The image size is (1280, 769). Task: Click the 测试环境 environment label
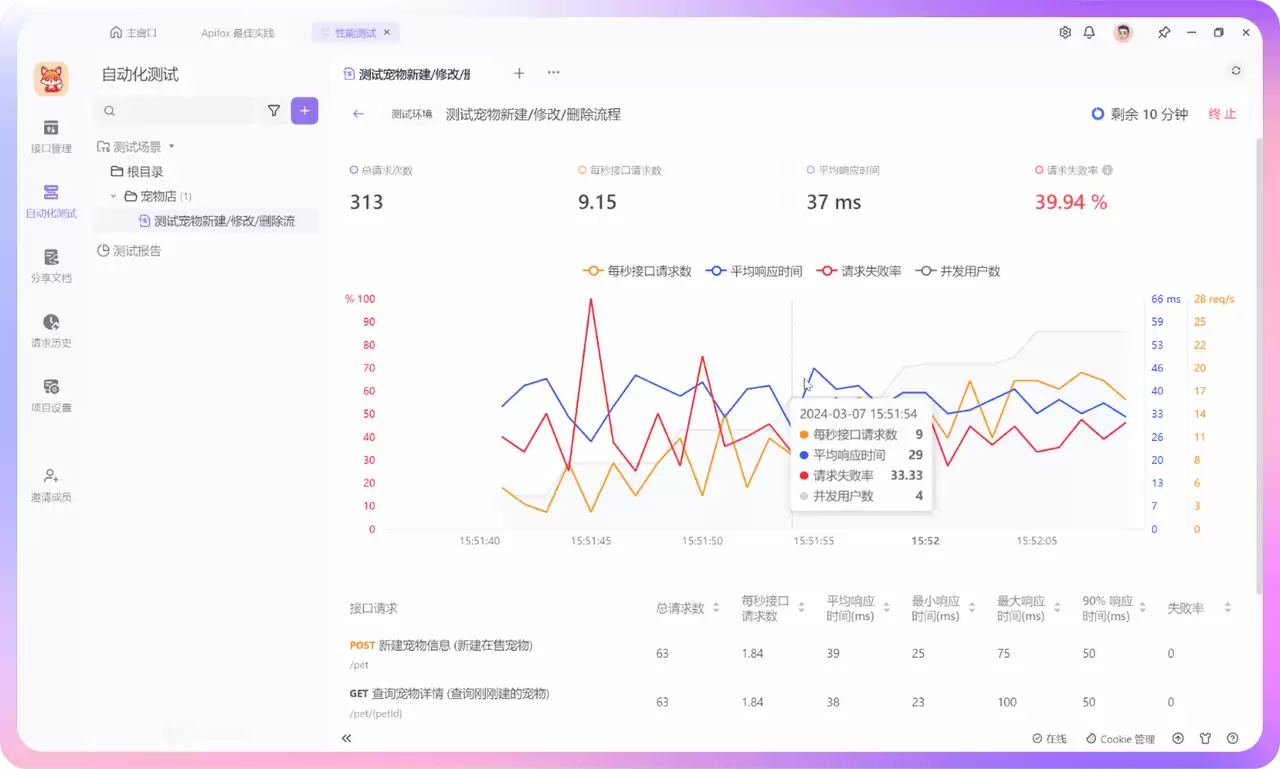coord(412,114)
